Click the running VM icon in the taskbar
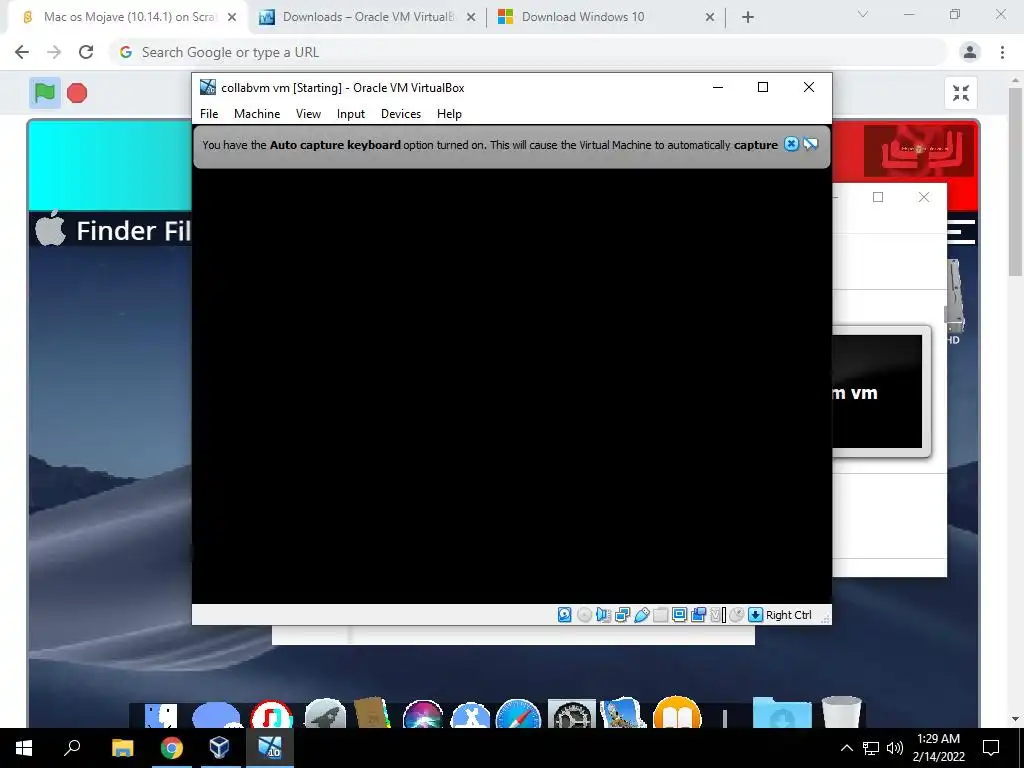The height and width of the screenshot is (768, 1024). click(270, 748)
